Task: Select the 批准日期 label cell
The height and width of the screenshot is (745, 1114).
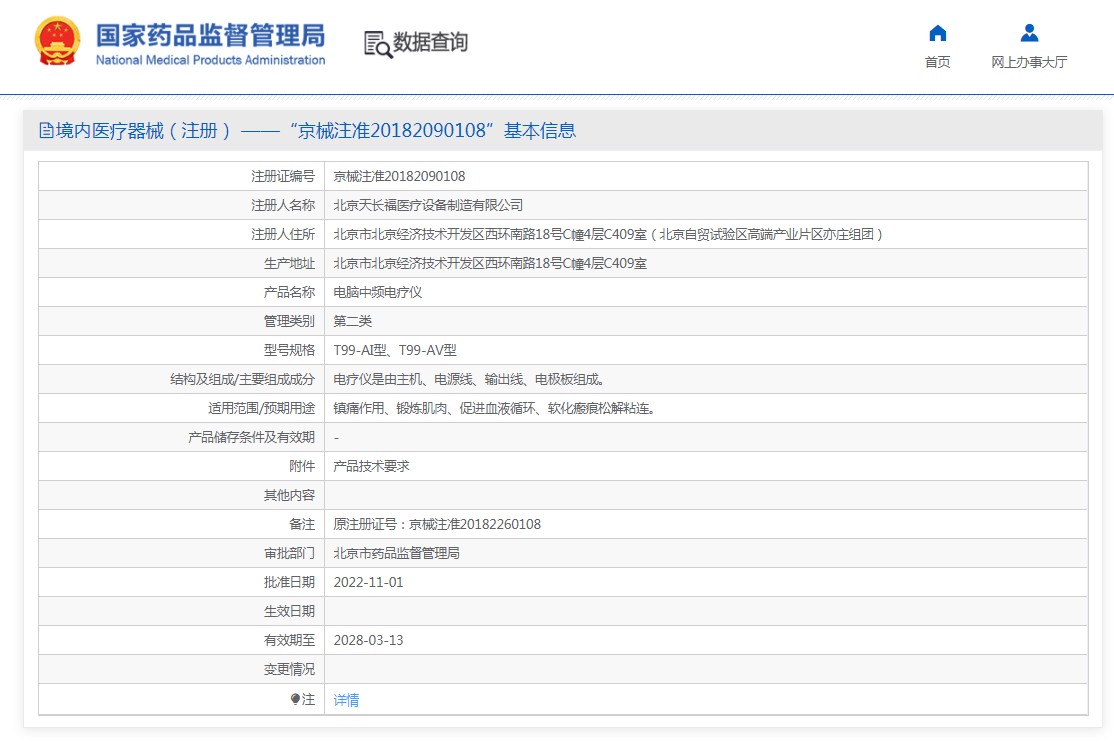Action: [181, 582]
